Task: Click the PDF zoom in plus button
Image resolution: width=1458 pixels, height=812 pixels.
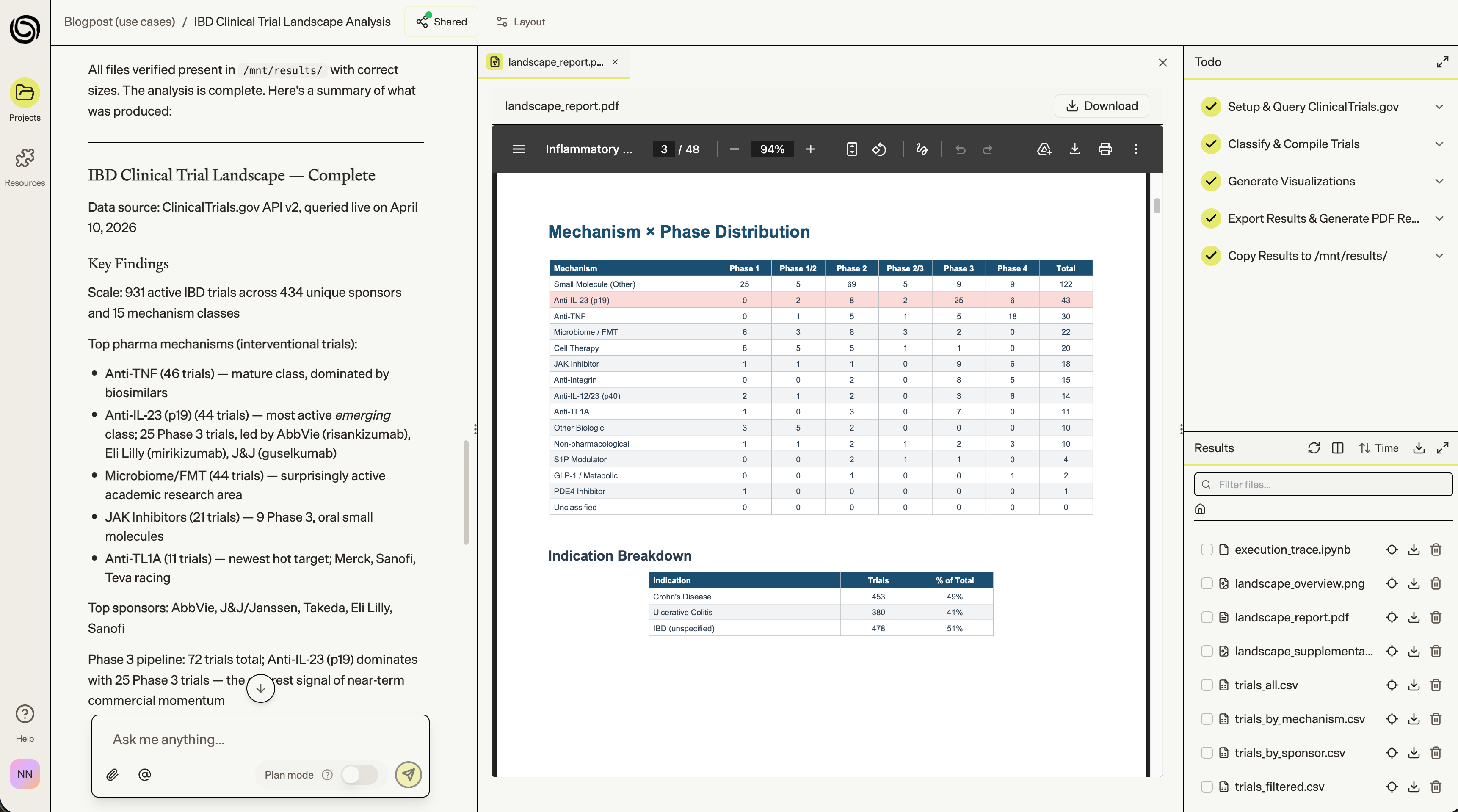Action: (x=810, y=149)
